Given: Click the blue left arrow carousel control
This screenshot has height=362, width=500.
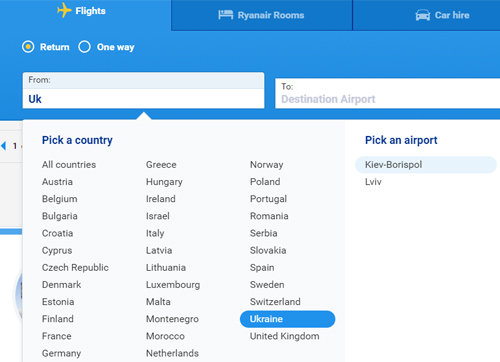Looking at the screenshot, I should [x=4, y=146].
